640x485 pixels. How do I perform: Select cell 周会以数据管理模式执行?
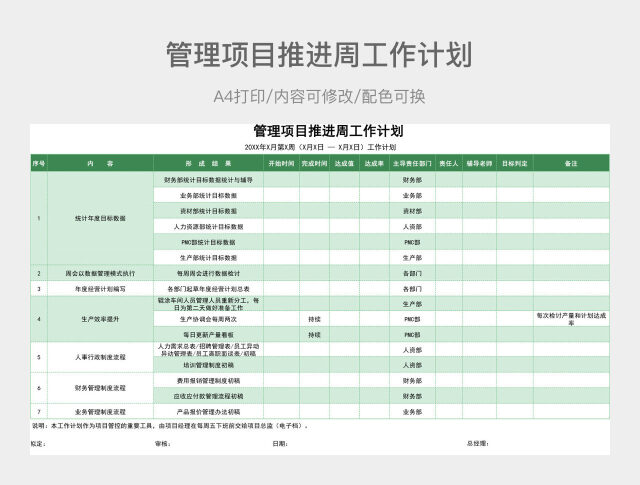point(100,273)
